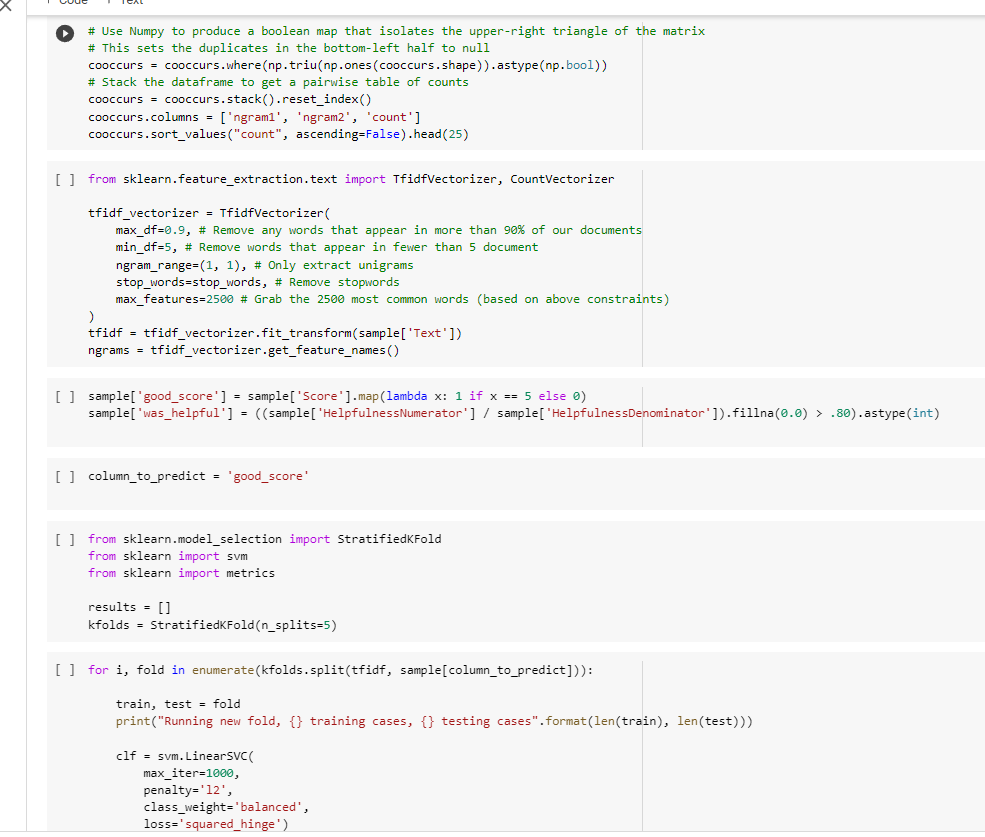The image size is (985, 837).
Task: Run the TfidfVectorizer import cell
Action: (x=66, y=178)
